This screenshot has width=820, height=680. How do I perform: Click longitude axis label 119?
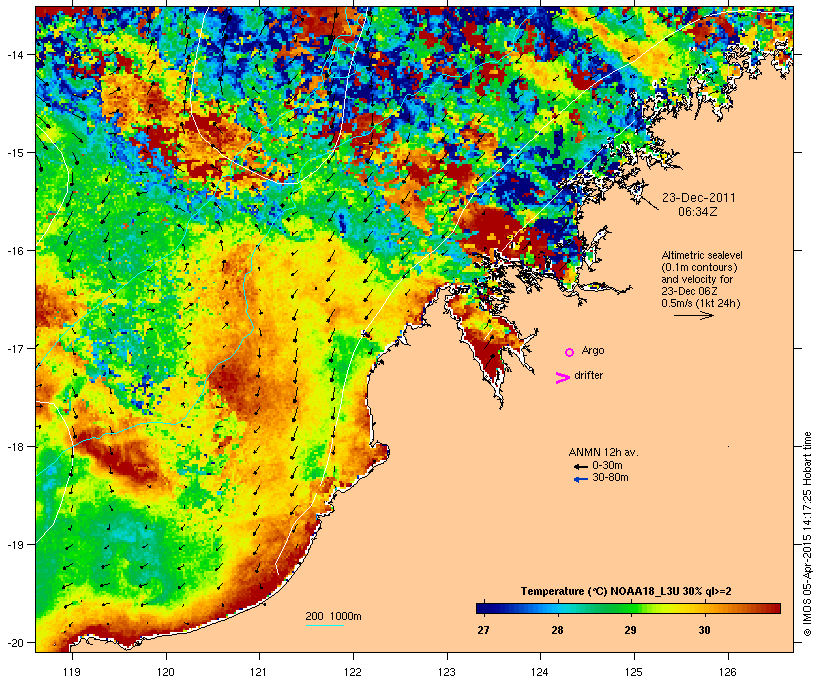[72, 671]
